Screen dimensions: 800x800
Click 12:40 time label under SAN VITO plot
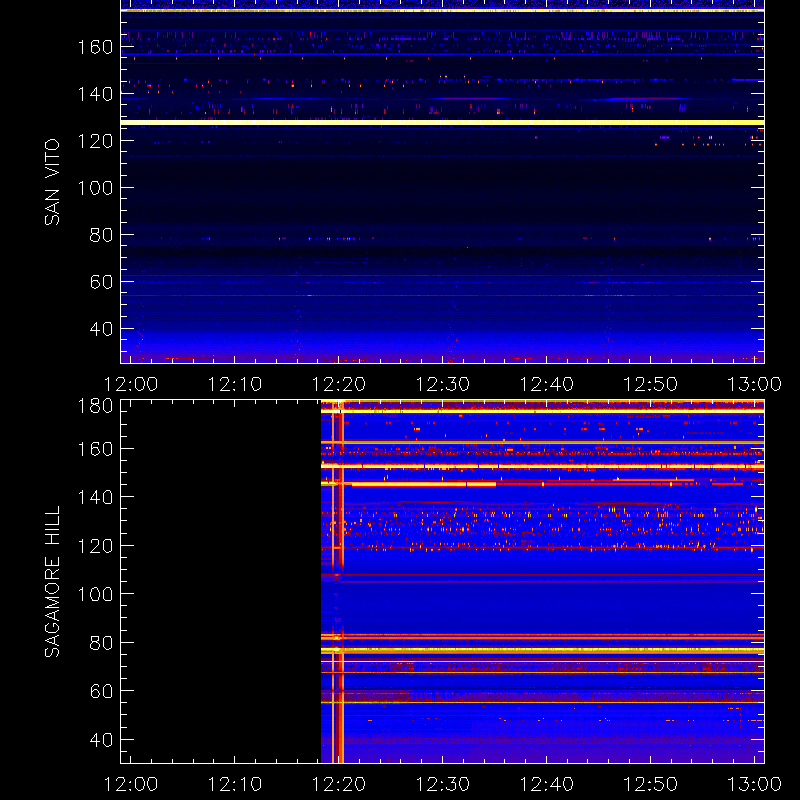click(547, 384)
